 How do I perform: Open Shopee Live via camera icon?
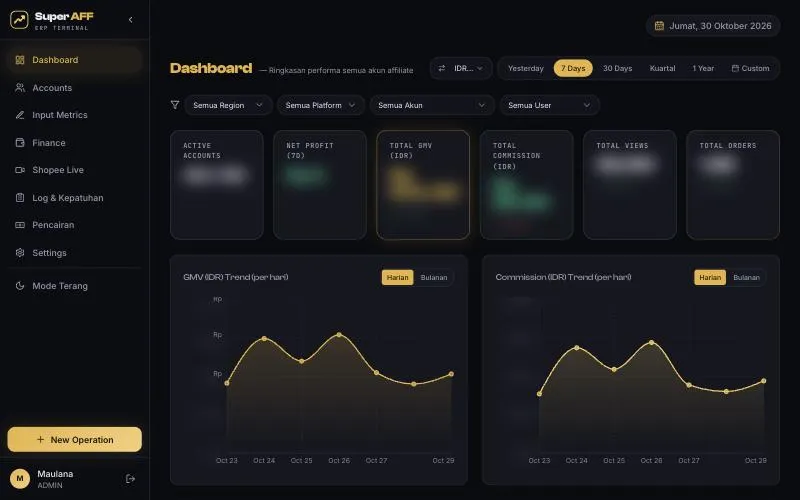(x=20, y=170)
